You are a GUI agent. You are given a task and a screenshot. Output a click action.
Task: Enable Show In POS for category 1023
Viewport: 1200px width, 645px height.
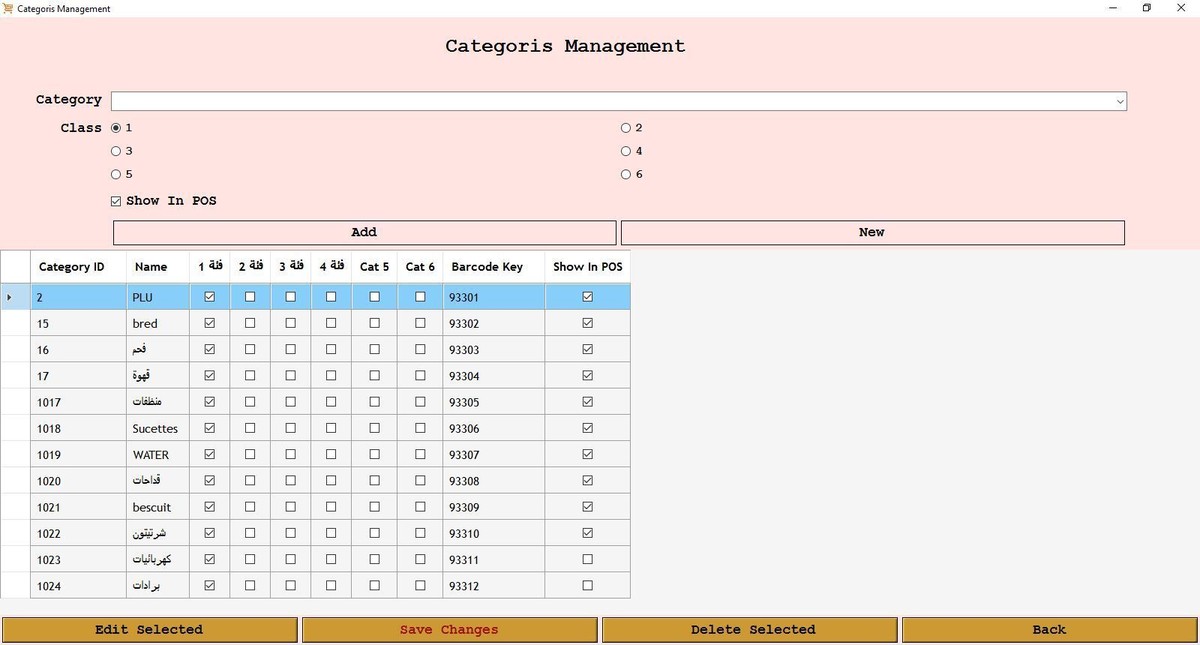point(587,560)
